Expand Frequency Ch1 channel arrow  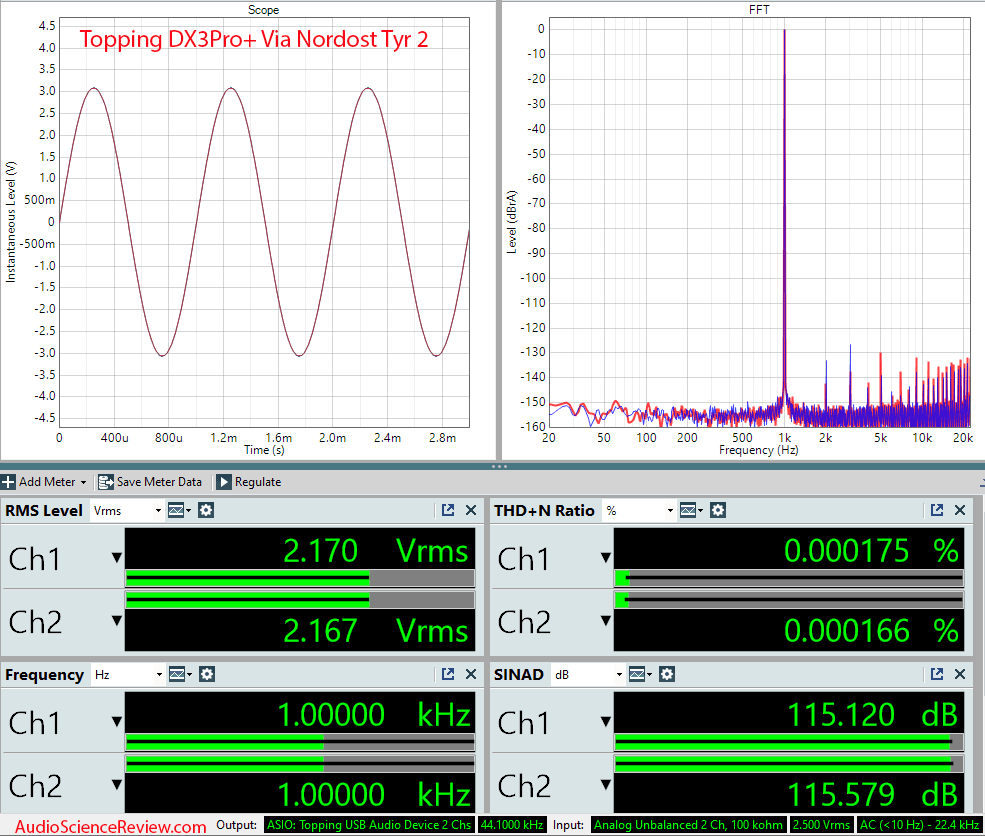pos(117,722)
